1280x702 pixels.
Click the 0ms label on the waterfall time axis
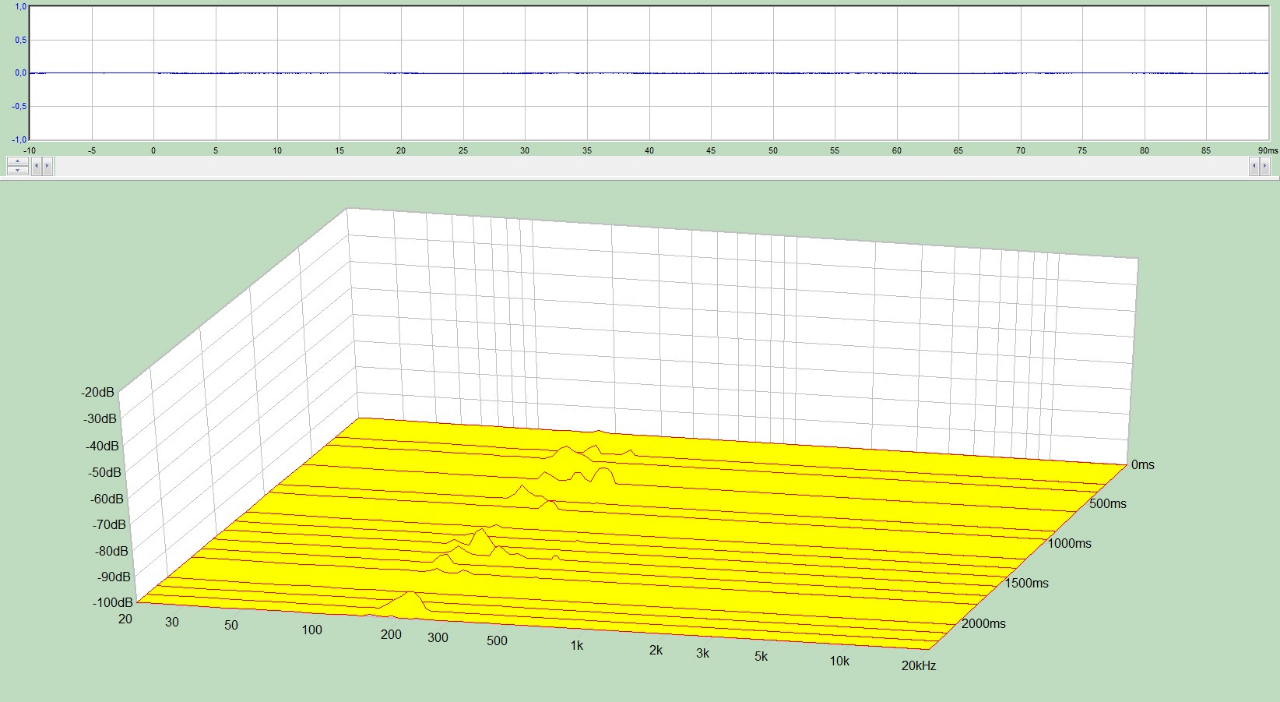[1143, 465]
